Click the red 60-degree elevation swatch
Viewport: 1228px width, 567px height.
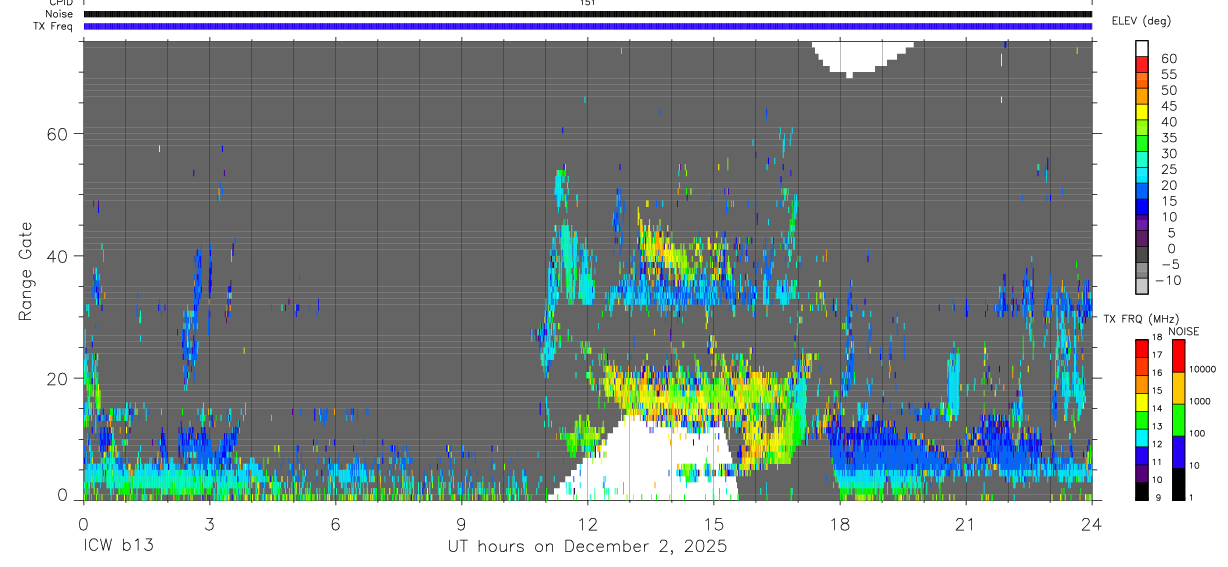click(1142, 66)
